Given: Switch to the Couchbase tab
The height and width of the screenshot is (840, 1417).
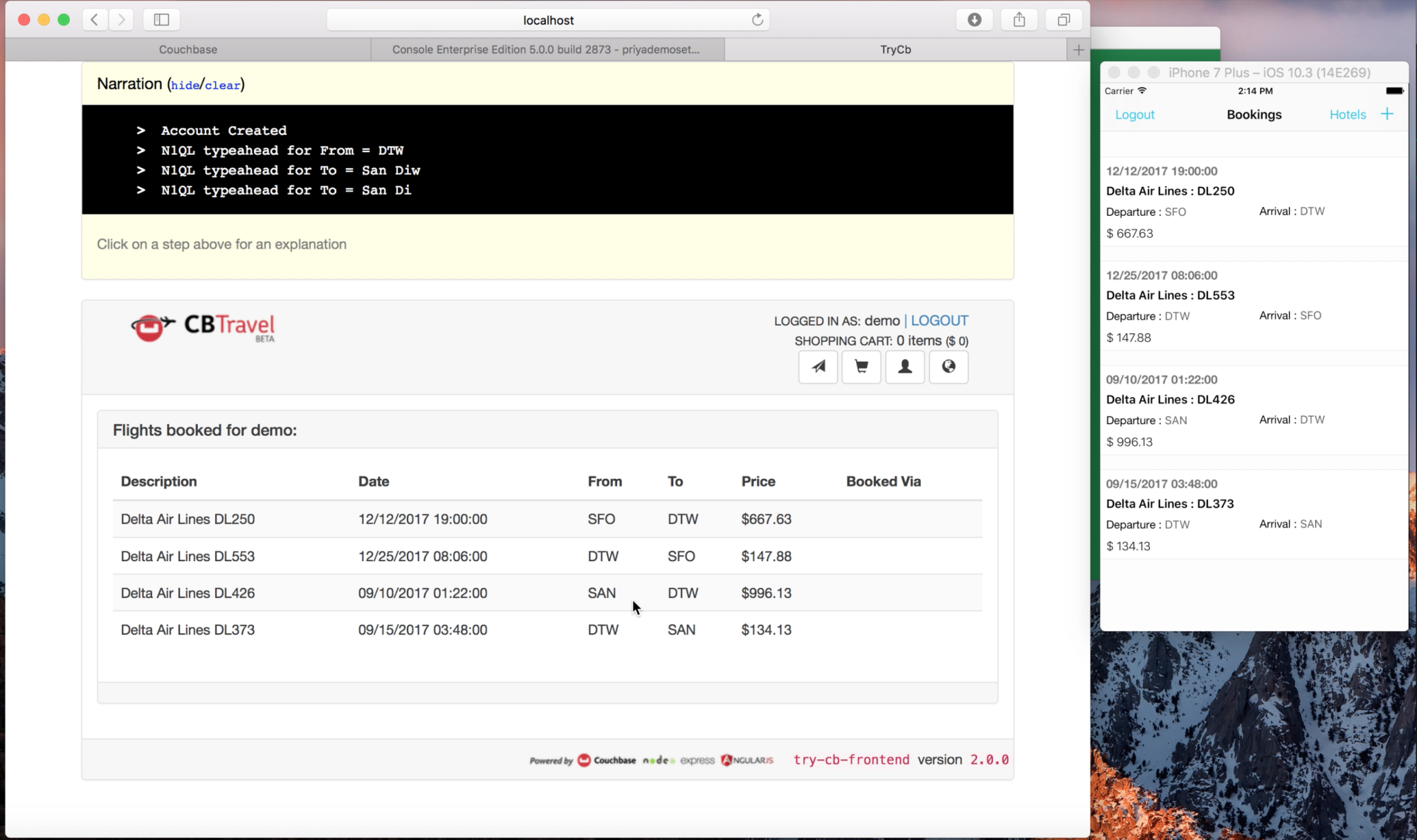Looking at the screenshot, I should pyautogui.click(x=188, y=50).
